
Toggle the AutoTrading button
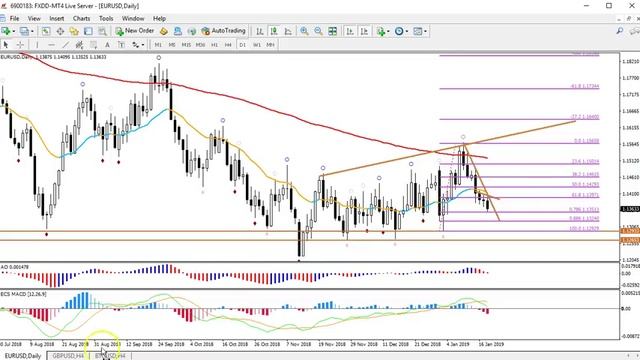(224, 31)
